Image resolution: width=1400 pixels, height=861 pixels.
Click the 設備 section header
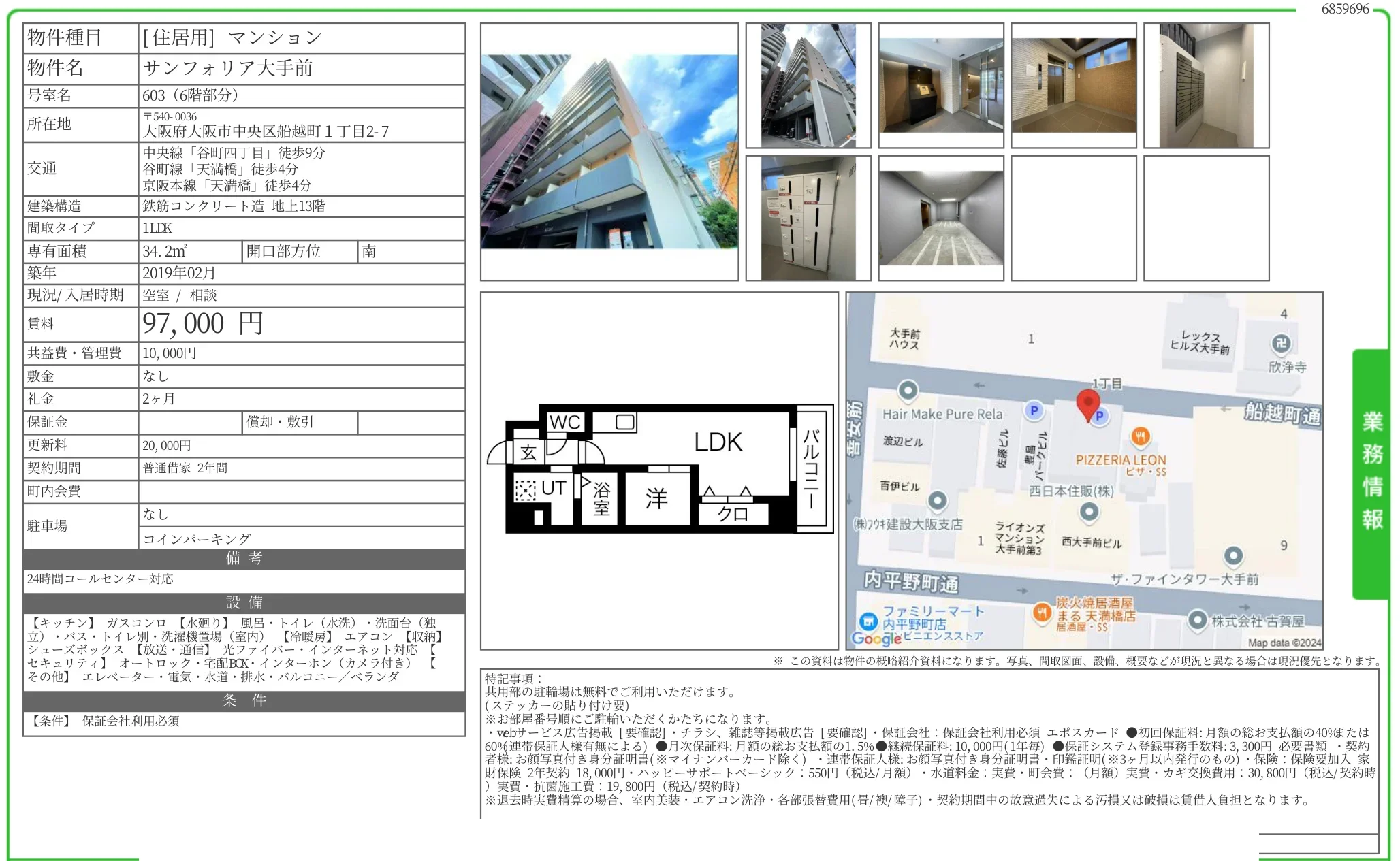244,602
